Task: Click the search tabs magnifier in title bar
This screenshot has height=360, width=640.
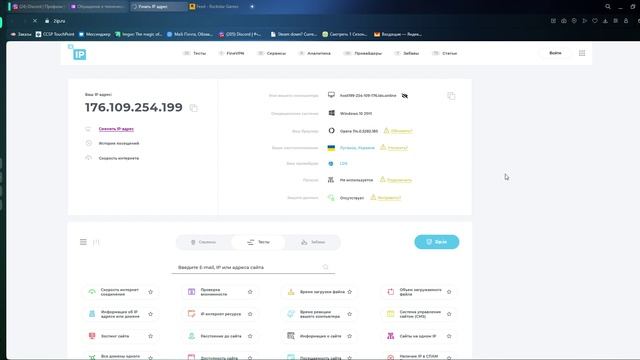Action: click(x=608, y=7)
